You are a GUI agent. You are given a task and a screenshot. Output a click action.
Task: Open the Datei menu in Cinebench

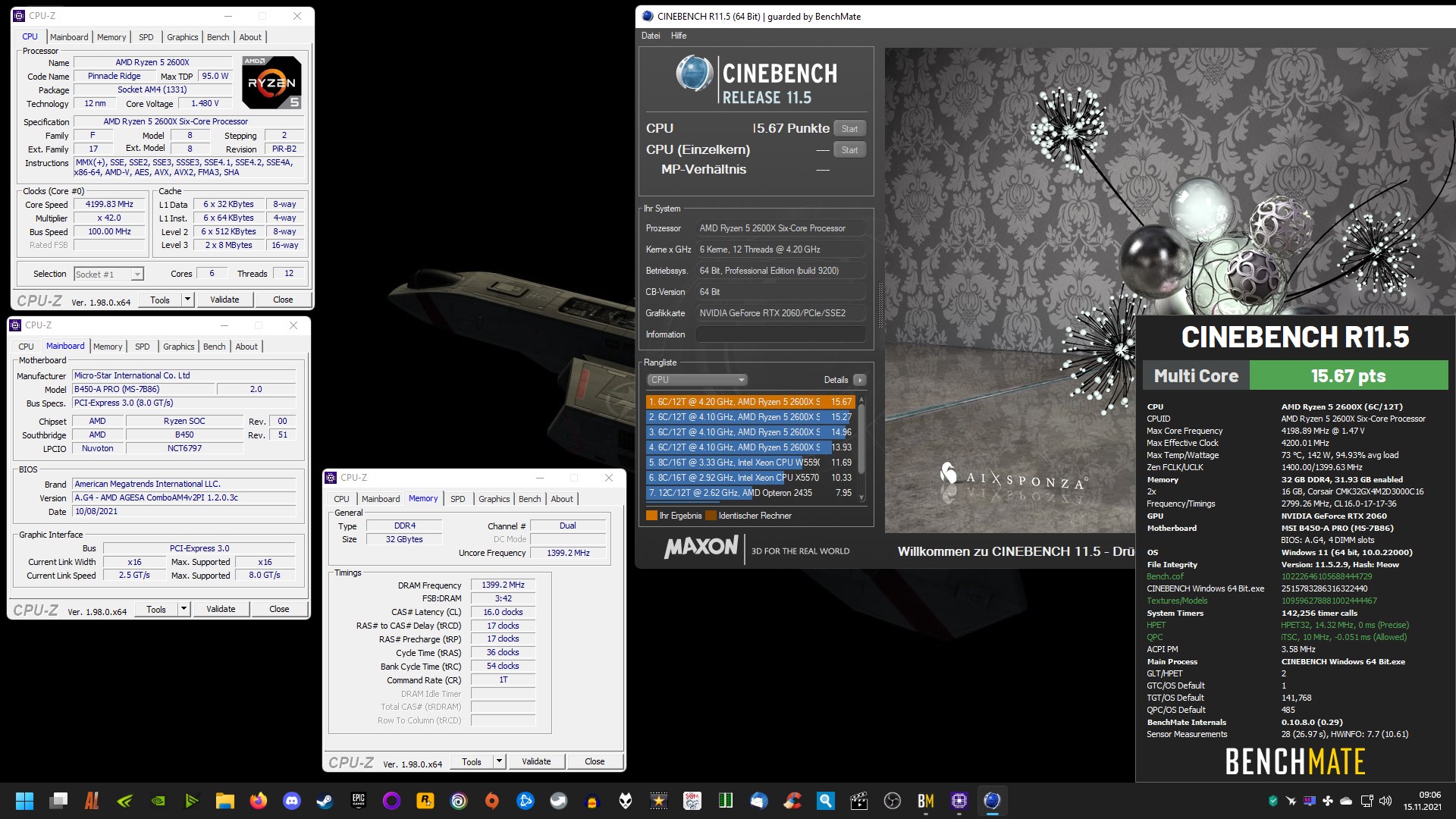(651, 36)
